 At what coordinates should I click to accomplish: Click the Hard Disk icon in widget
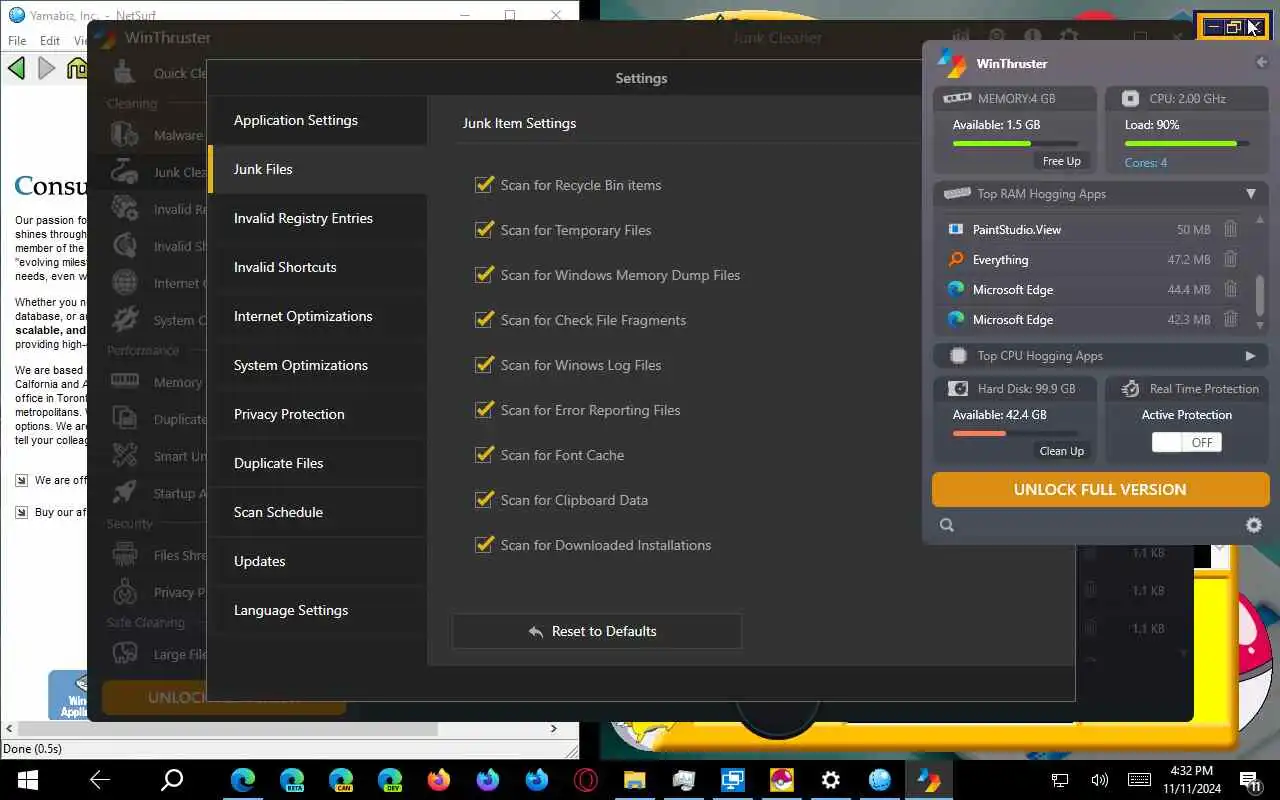click(x=958, y=388)
